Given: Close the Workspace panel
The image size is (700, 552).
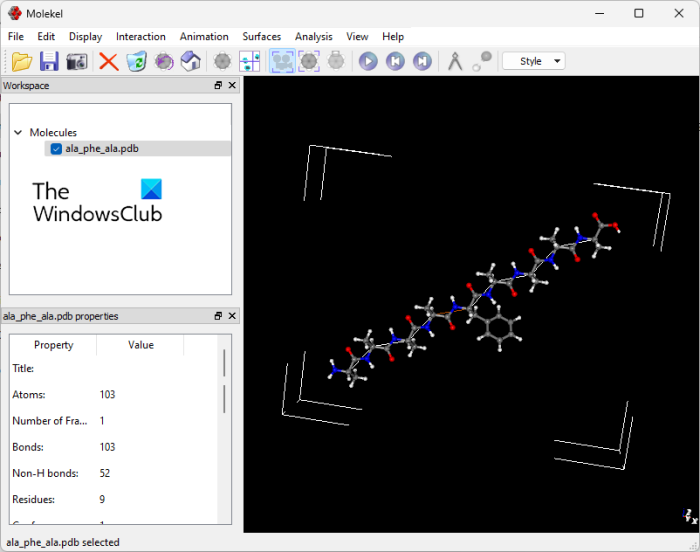Looking at the screenshot, I should tap(232, 86).
